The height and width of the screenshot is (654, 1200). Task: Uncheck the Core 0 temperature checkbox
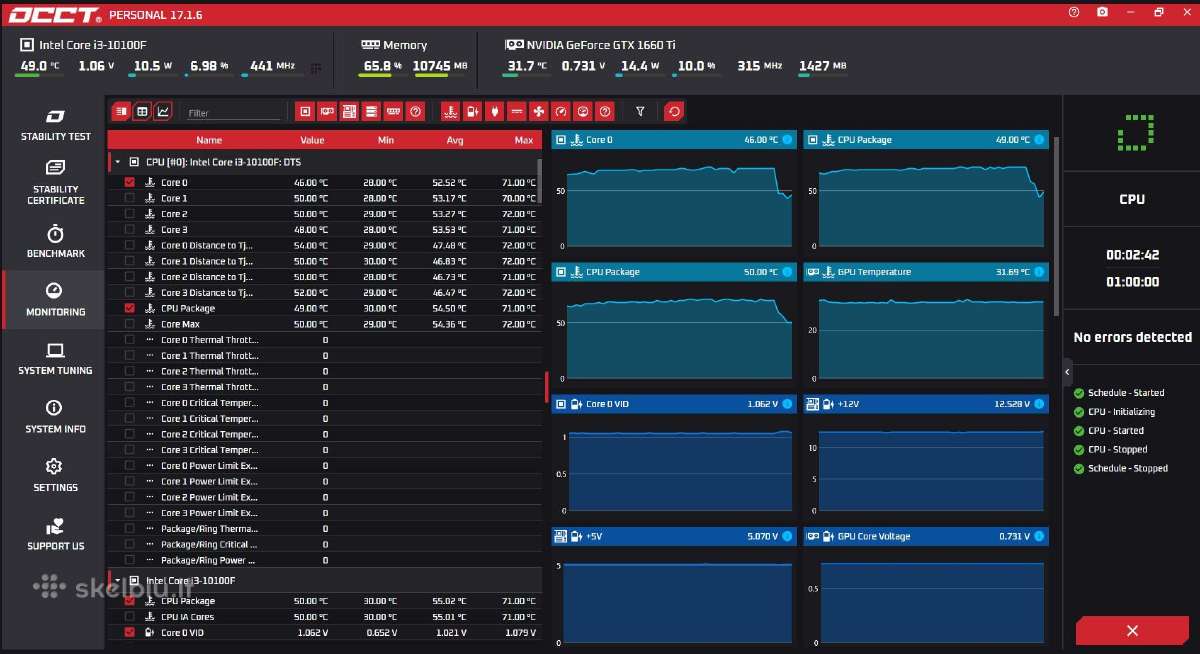click(129, 183)
